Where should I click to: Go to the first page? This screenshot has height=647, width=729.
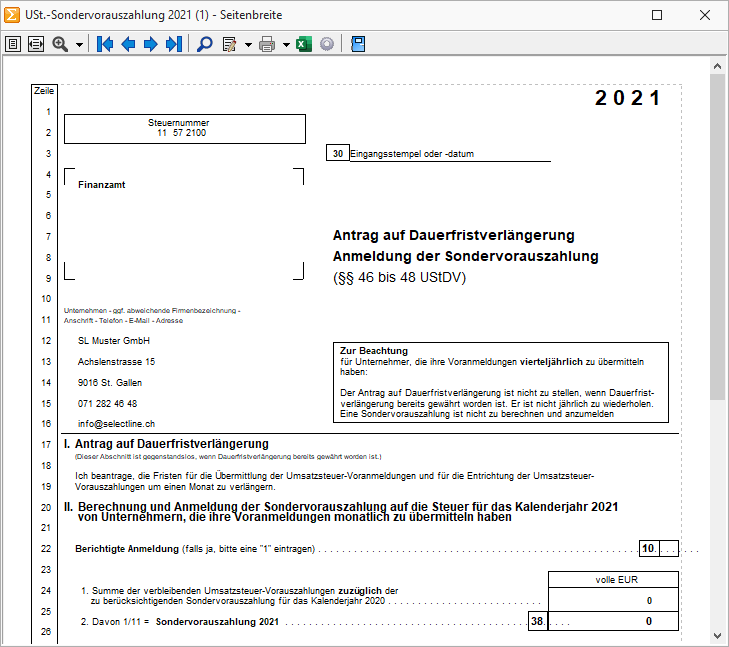105,44
